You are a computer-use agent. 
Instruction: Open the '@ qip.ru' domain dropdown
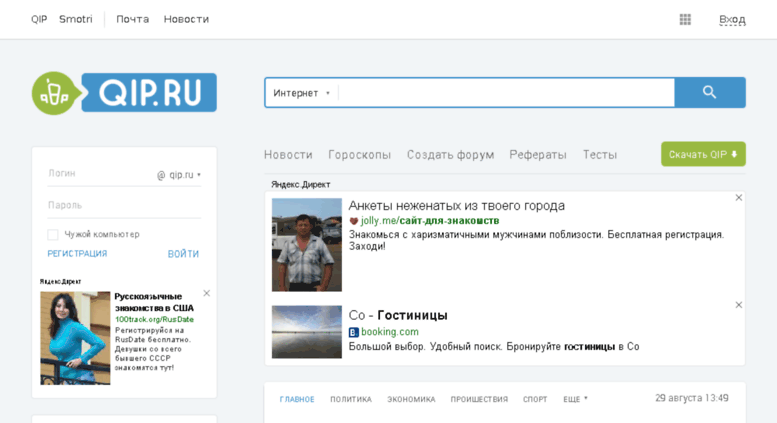tap(179, 175)
